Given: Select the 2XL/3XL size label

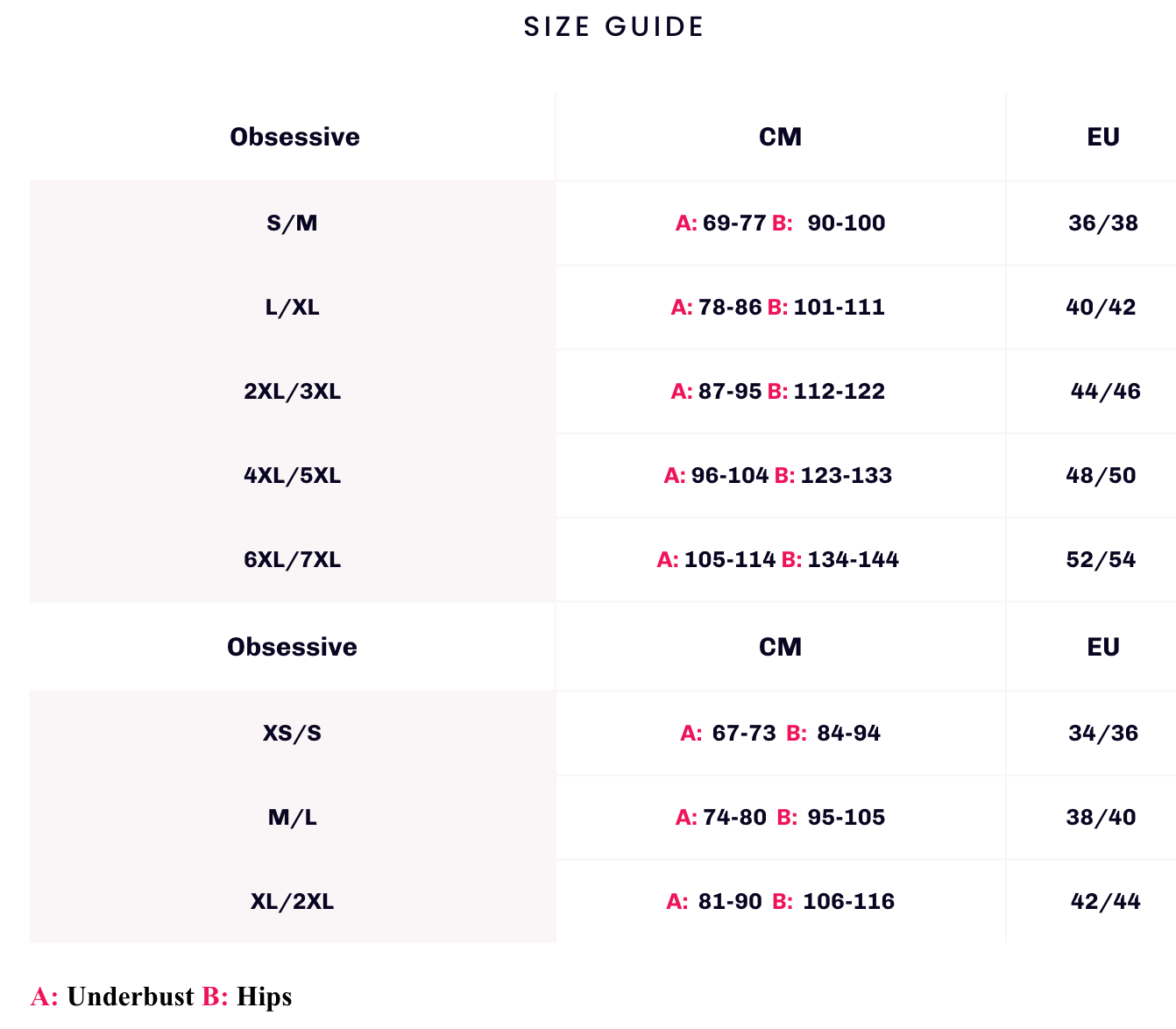Looking at the screenshot, I should (292, 392).
